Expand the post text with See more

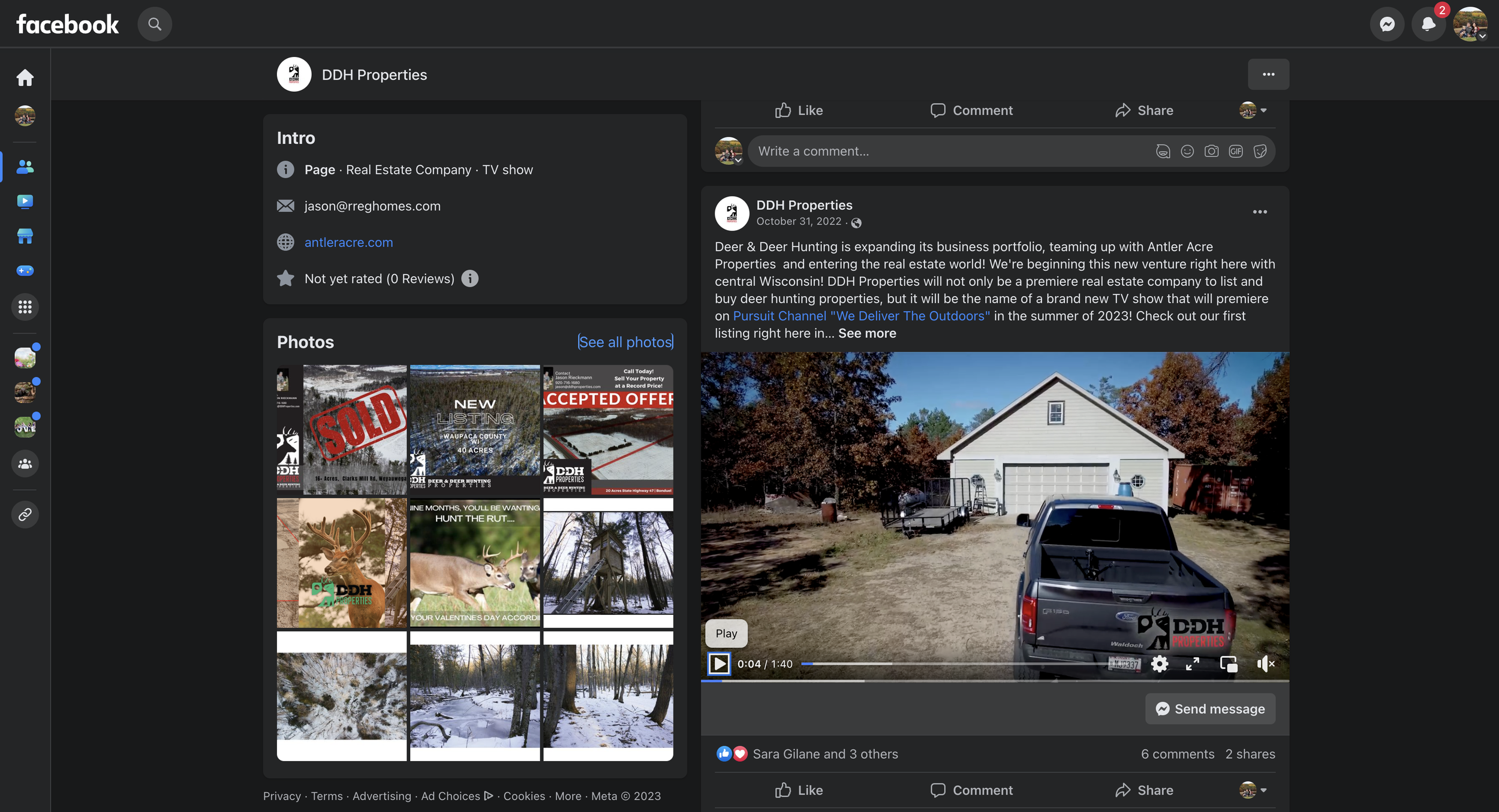867,333
